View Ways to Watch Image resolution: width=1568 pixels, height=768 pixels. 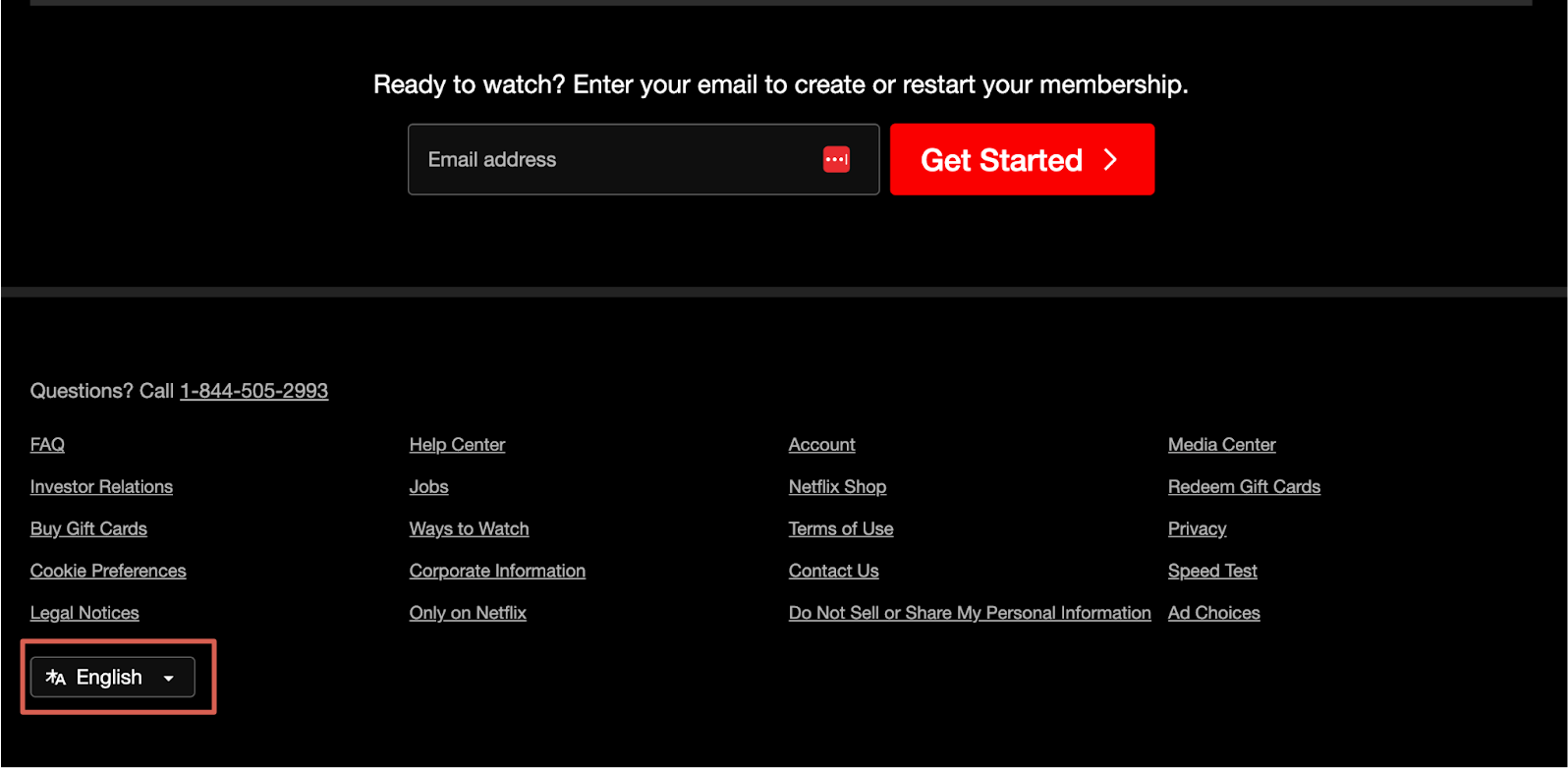click(469, 529)
